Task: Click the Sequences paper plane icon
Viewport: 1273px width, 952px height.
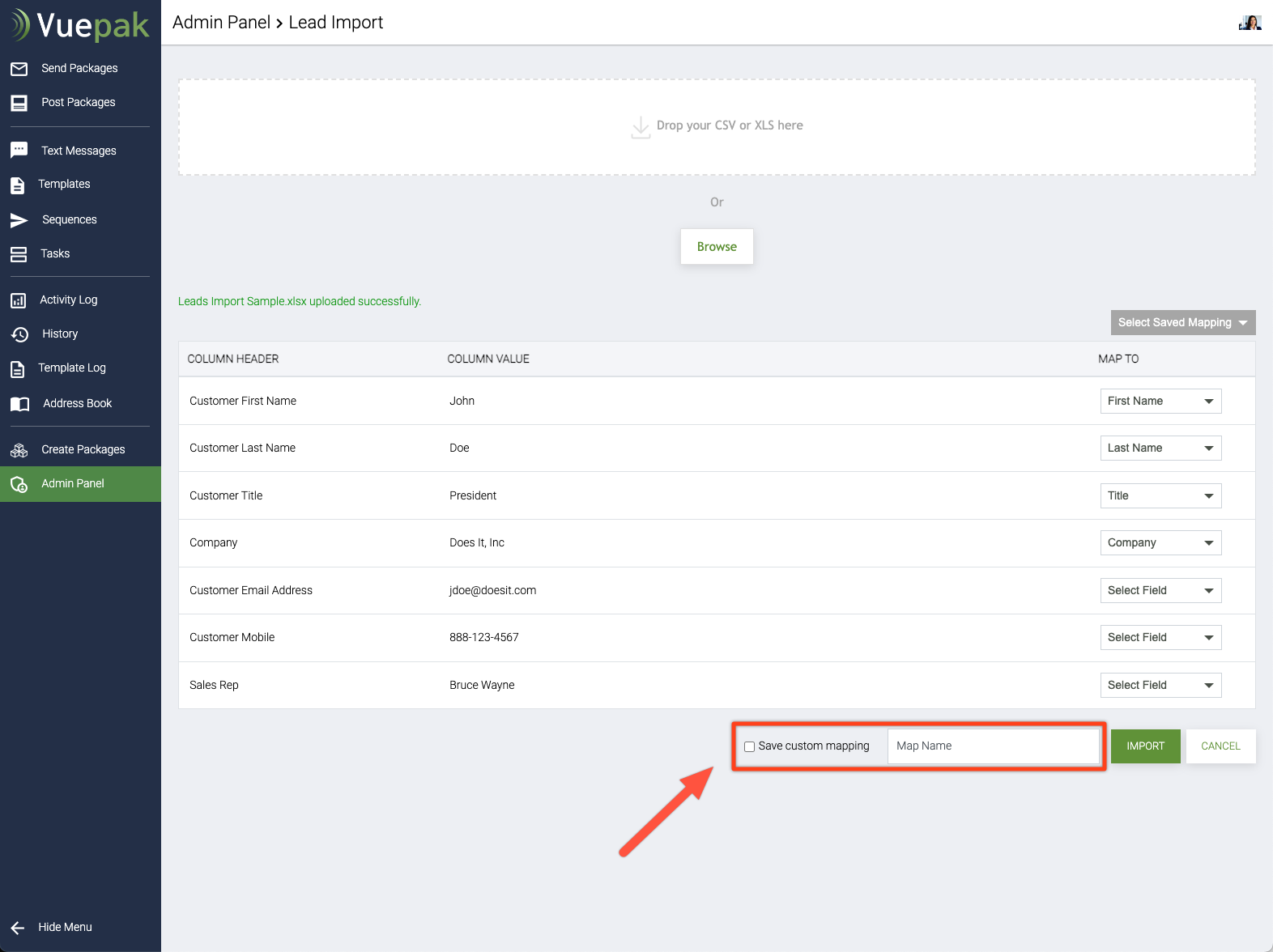Action: pos(19,220)
